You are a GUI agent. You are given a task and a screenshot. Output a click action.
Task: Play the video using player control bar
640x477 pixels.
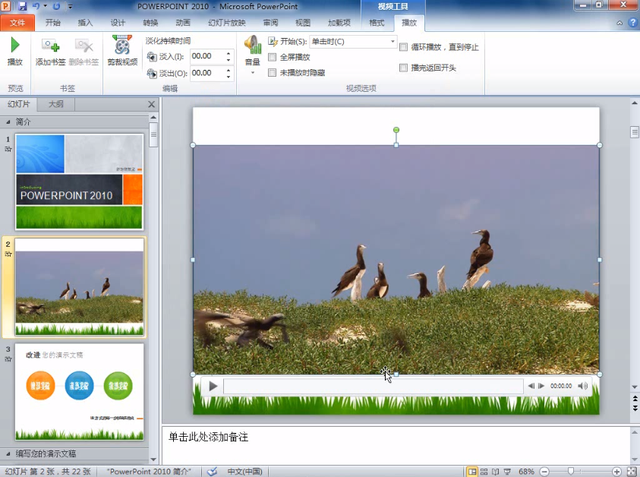pos(213,385)
